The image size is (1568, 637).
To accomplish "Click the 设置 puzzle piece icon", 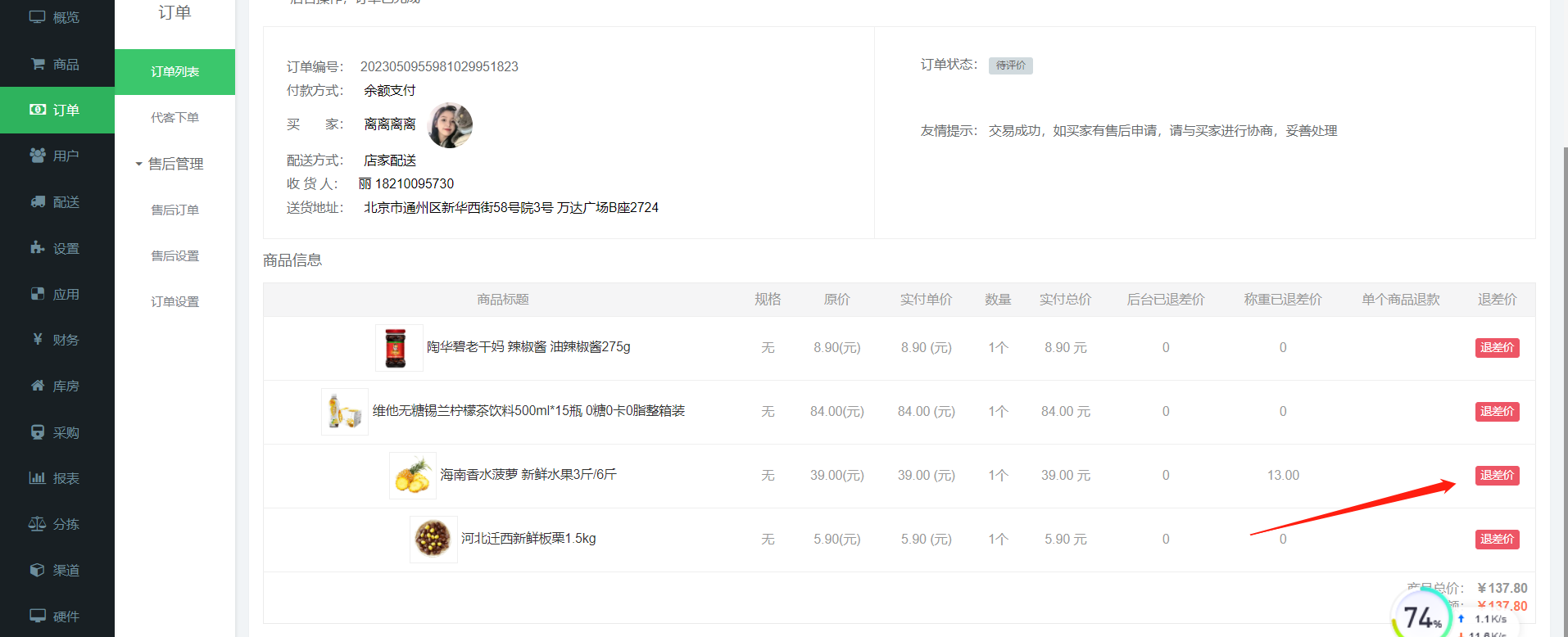I will pos(38,248).
